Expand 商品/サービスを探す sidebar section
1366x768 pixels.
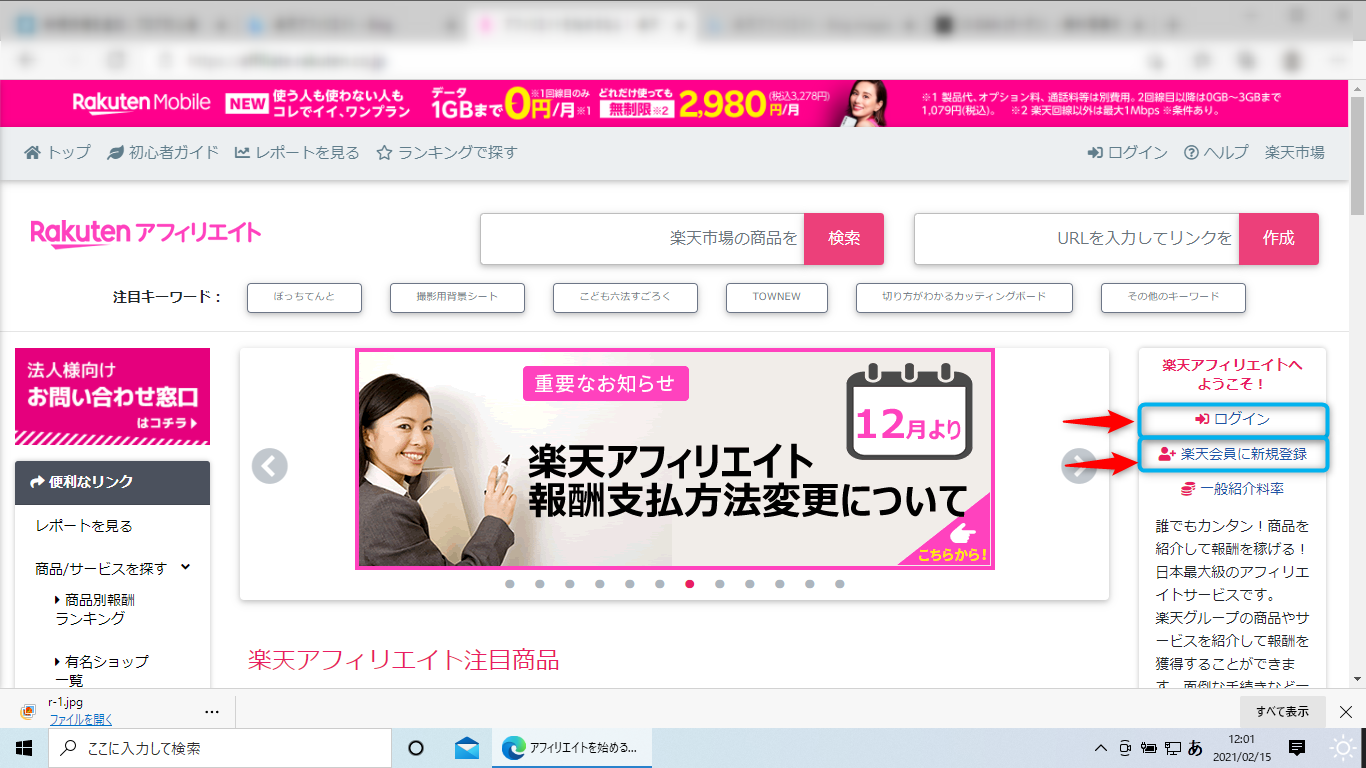(x=185, y=568)
